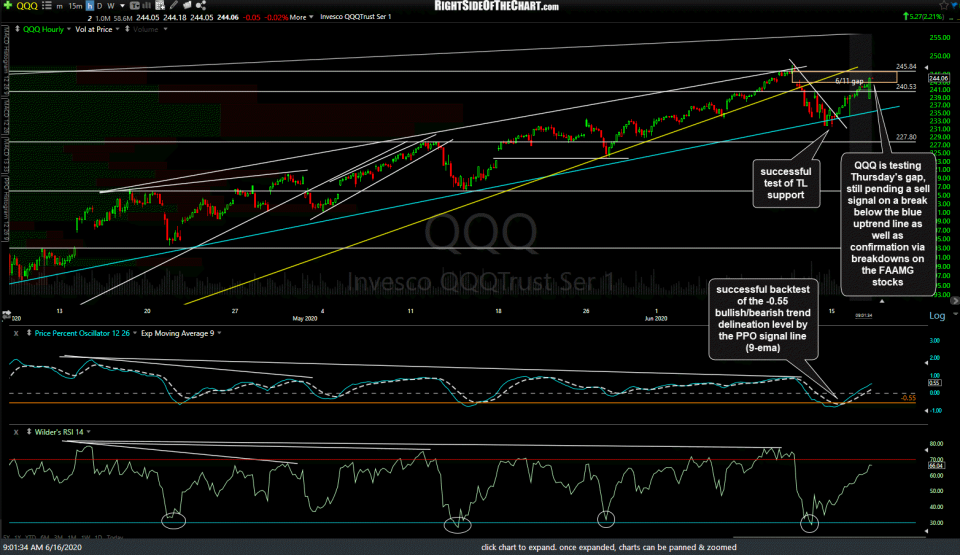Click the blue flag icon at top right
This screenshot has height=555, width=960.
tap(955, 6)
